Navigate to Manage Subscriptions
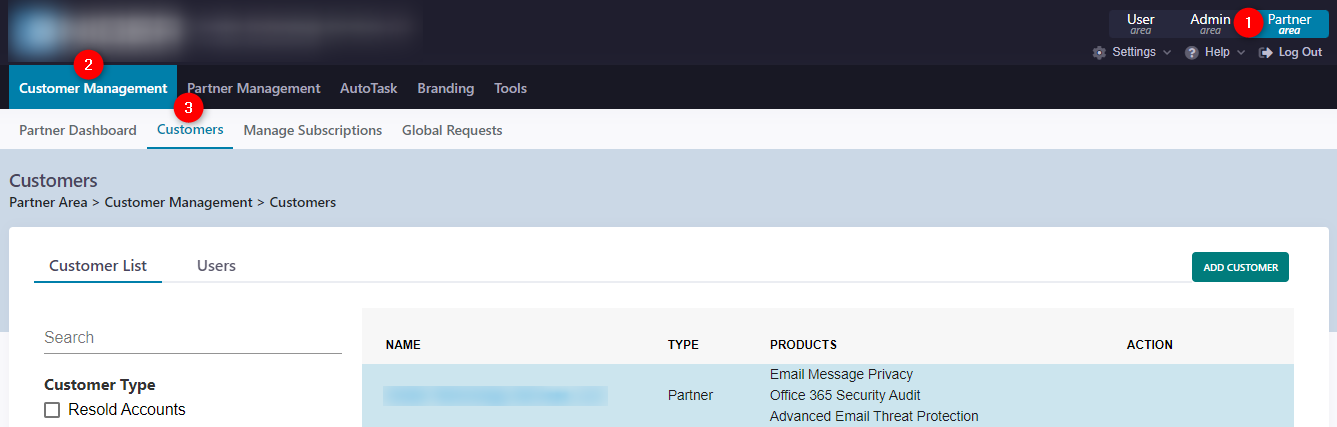Viewport: 1337px width, 427px height. [312, 130]
